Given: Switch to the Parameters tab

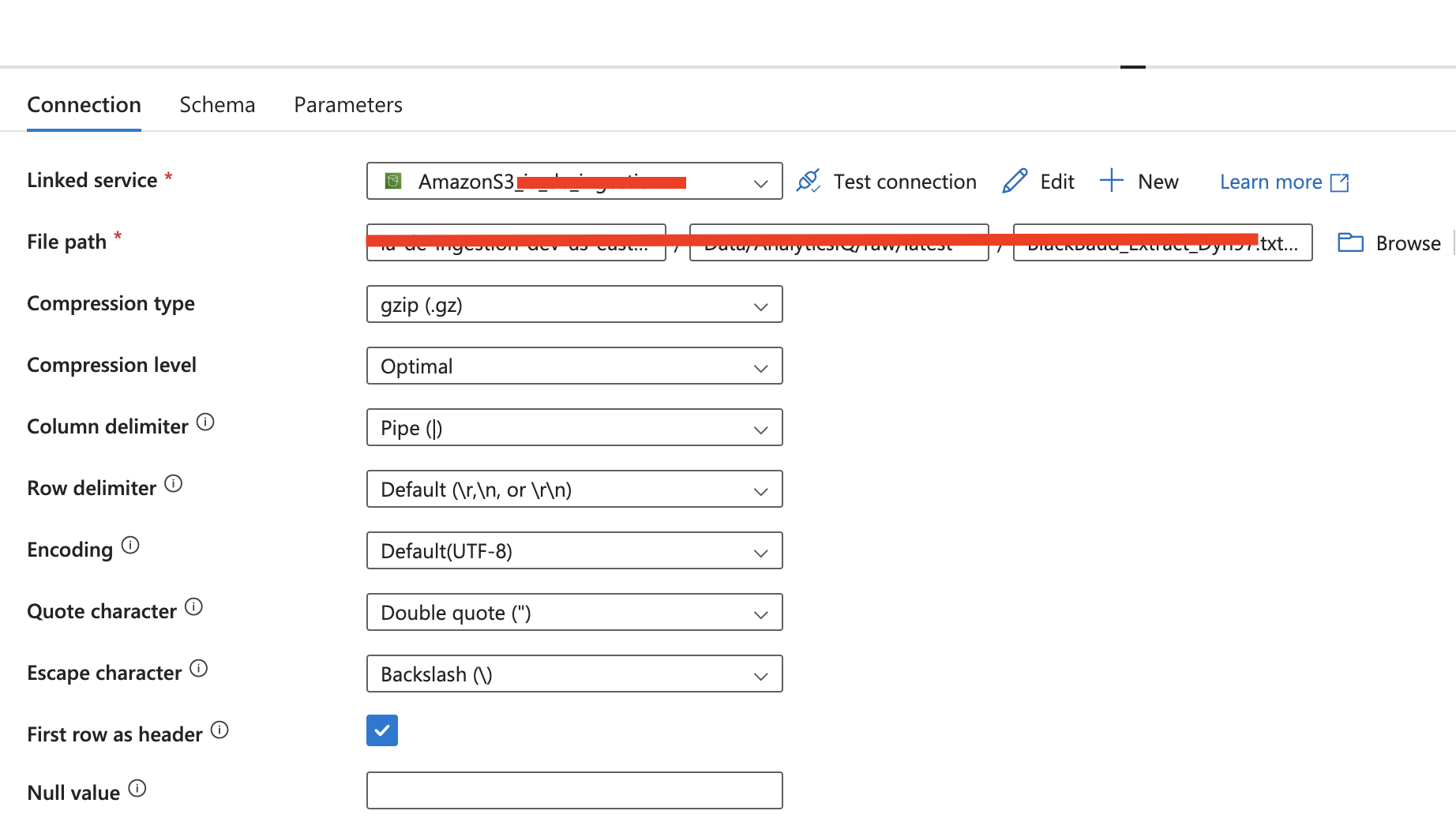Looking at the screenshot, I should (348, 104).
